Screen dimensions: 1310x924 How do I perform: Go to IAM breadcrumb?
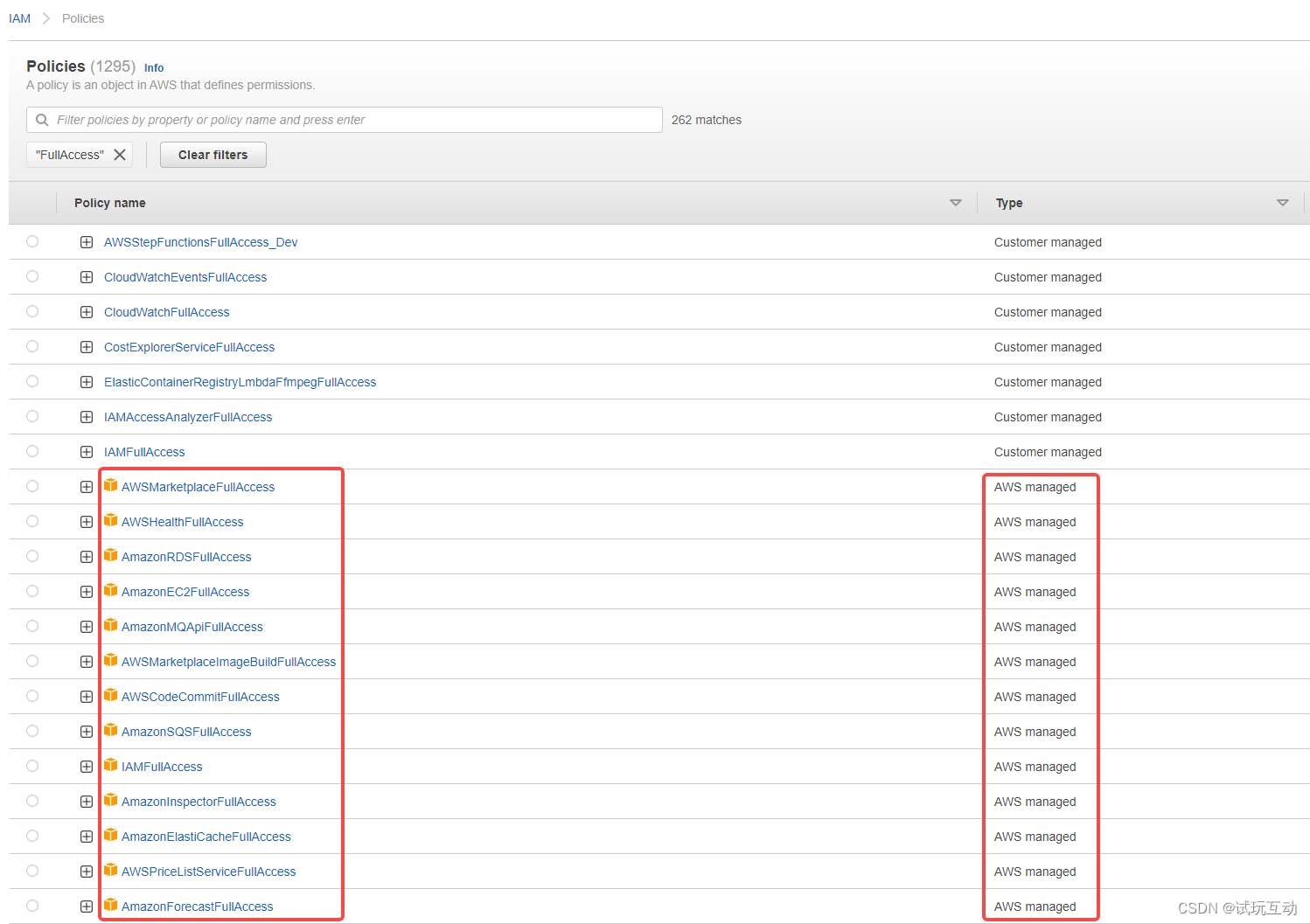click(x=19, y=18)
